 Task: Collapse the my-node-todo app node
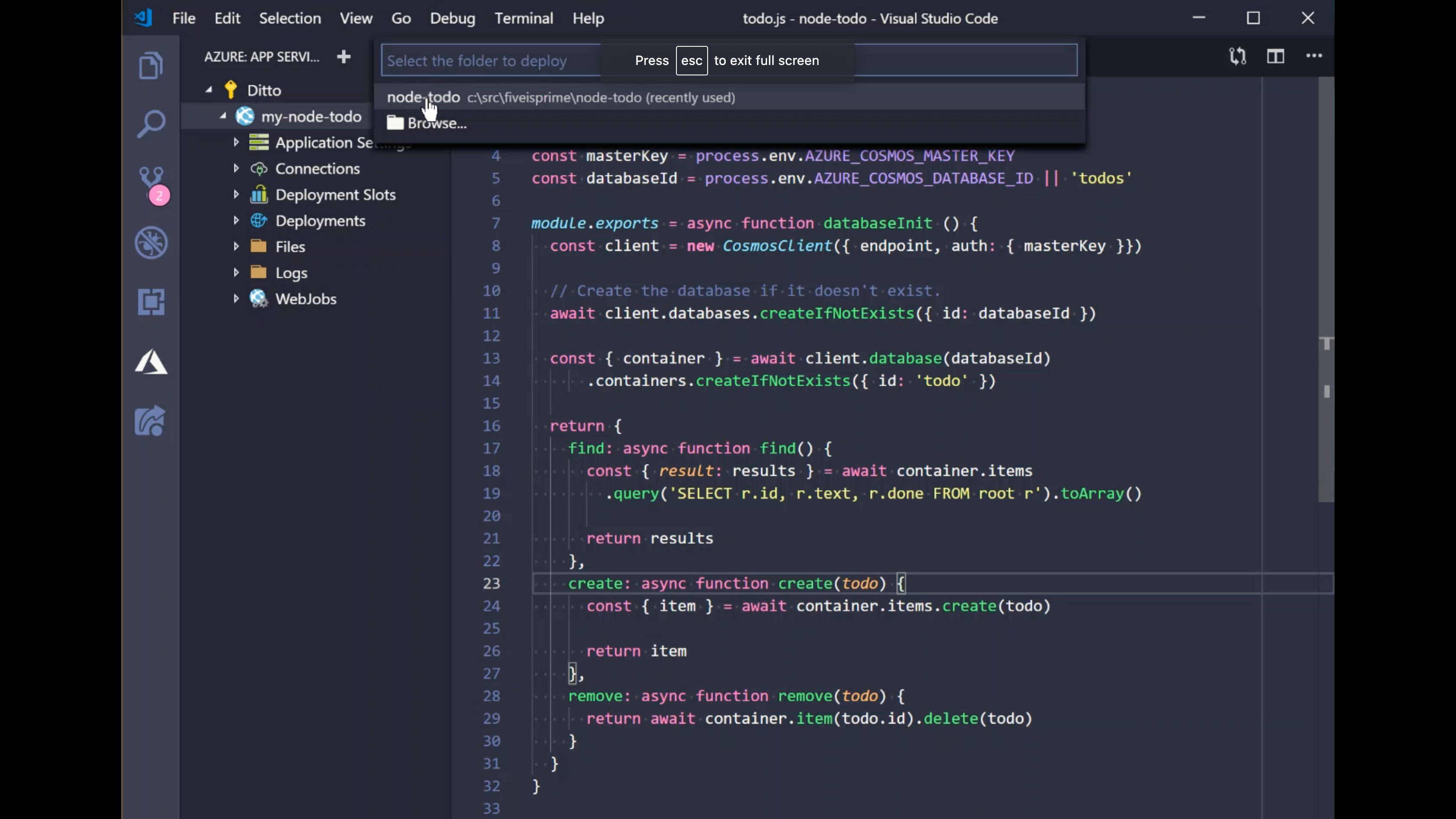coord(223,116)
